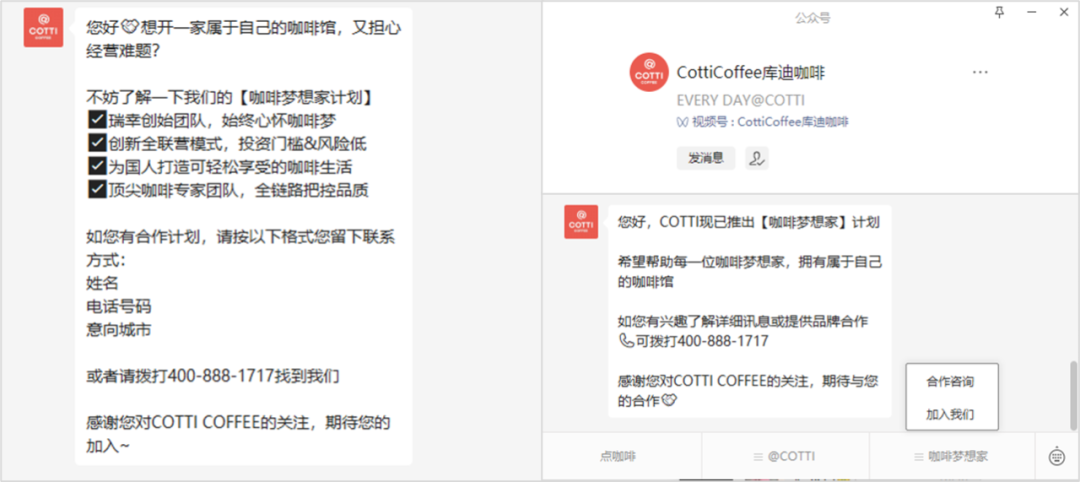Click the COTTI avatar beside left message

pyautogui.click(x=43, y=27)
